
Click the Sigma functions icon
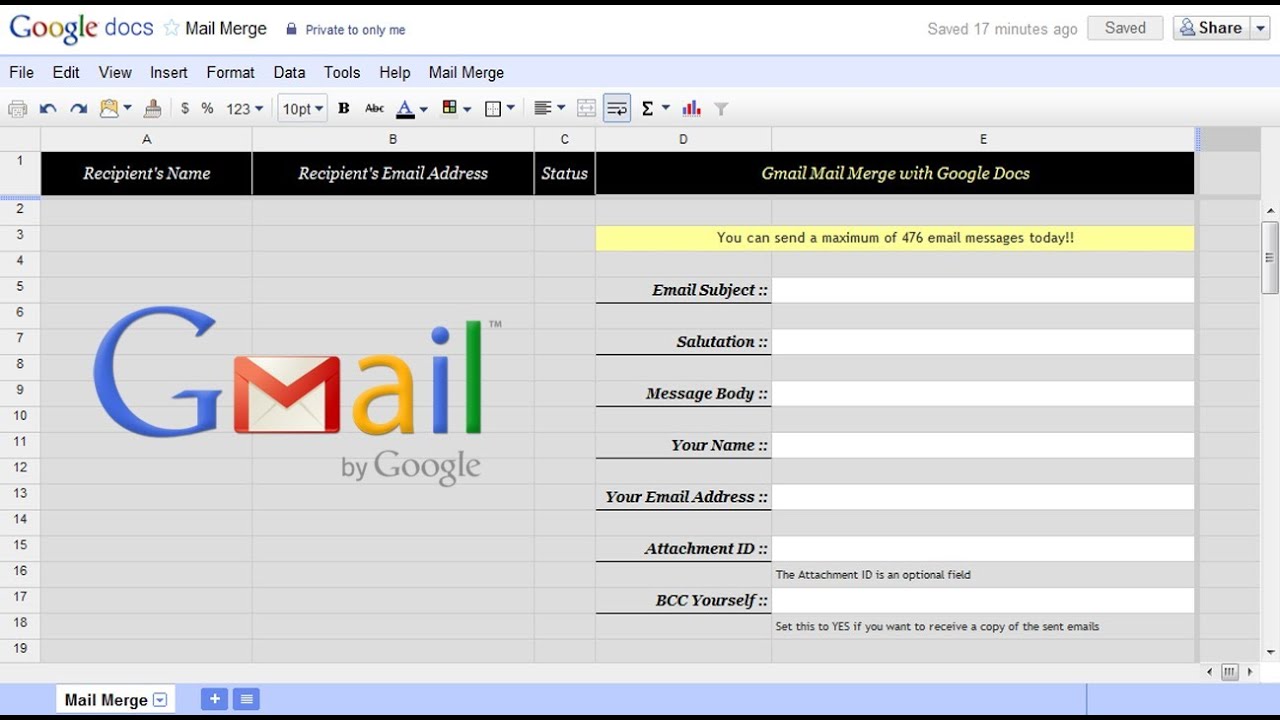pyautogui.click(x=647, y=108)
